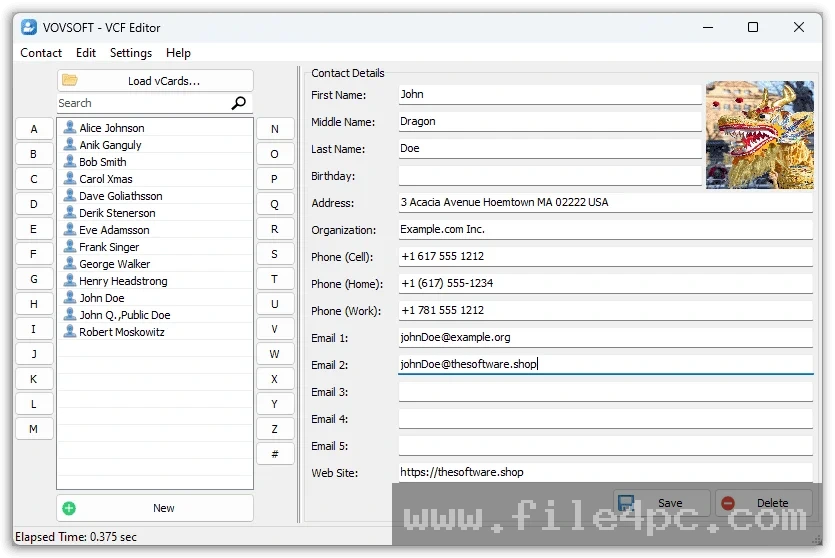Image resolution: width=835 pixels, height=558 pixels.
Task: Click the Email 1 field
Action: 605,338
